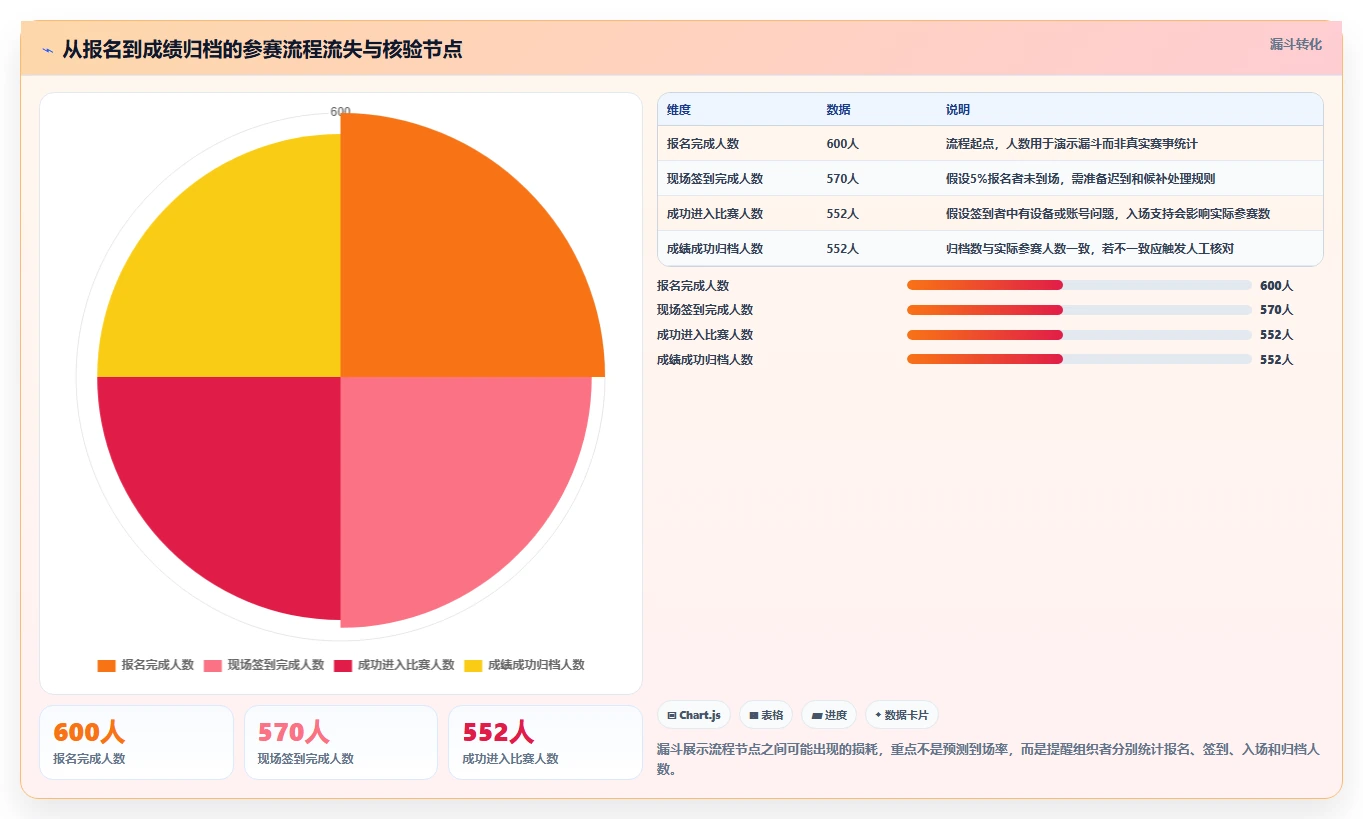Click the 570人 value beside progress bar
The width and height of the screenshot is (1363, 819).
1276,310
